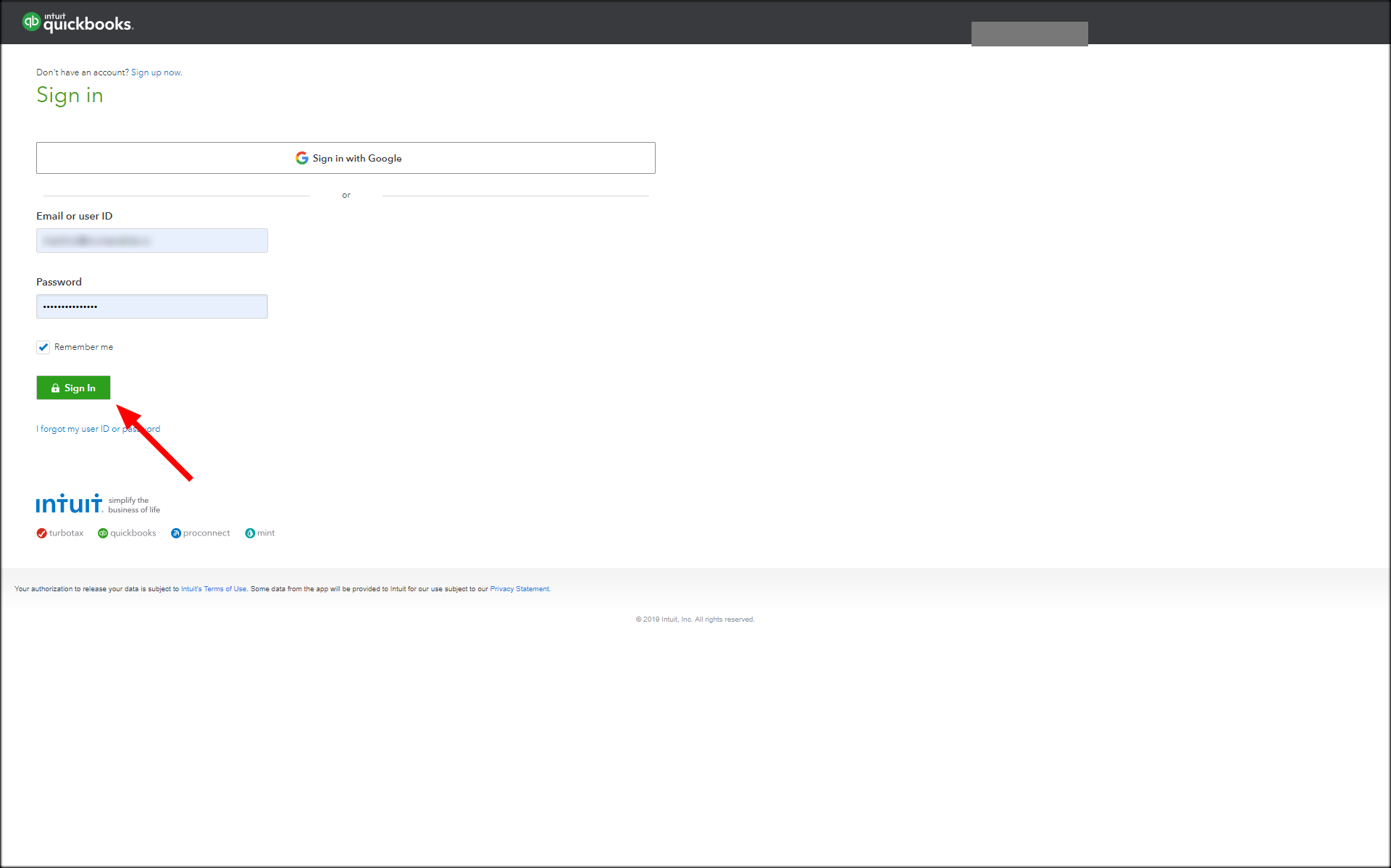1391x868 pixels.
Task: Uncheck the Remember me checkbox
Action: pyautogui.click(x=43, y=347)
